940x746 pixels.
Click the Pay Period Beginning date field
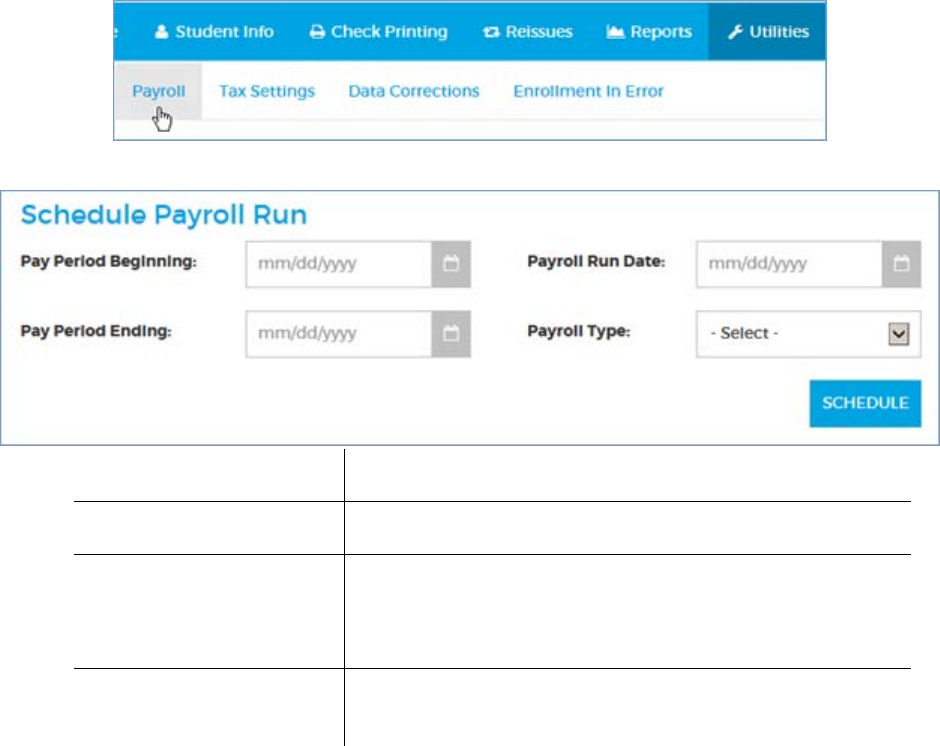coord(339,264)
